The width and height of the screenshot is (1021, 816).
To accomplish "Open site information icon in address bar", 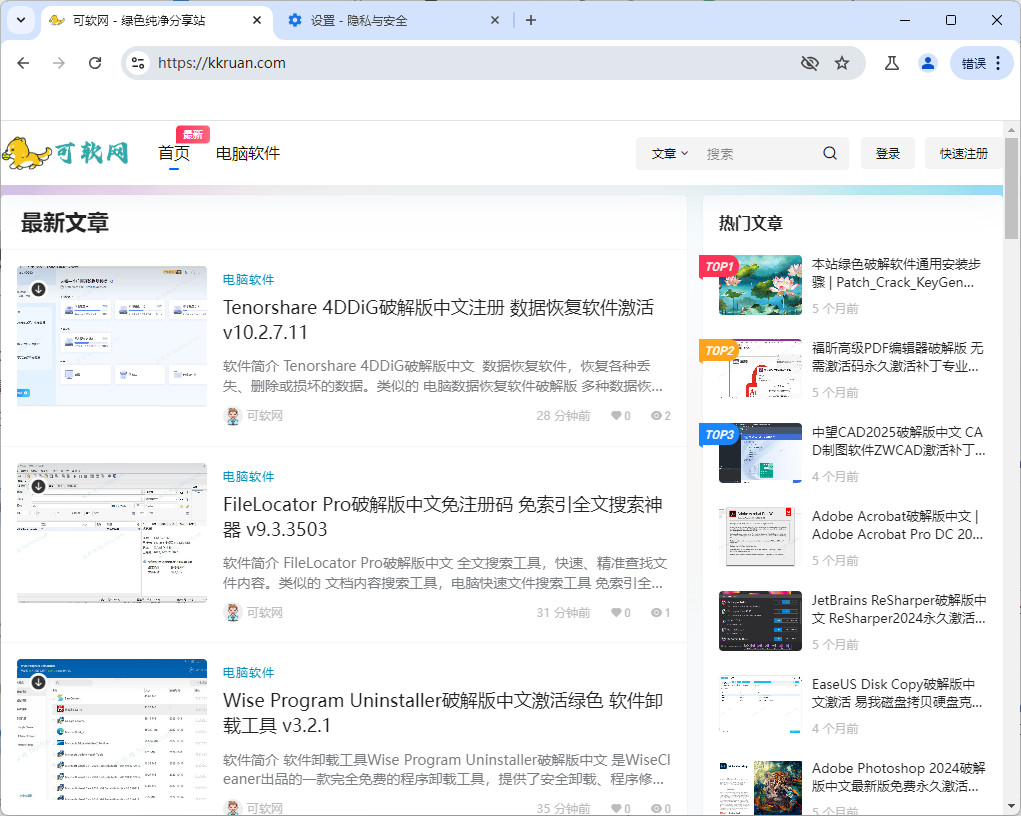I will 138,63.
